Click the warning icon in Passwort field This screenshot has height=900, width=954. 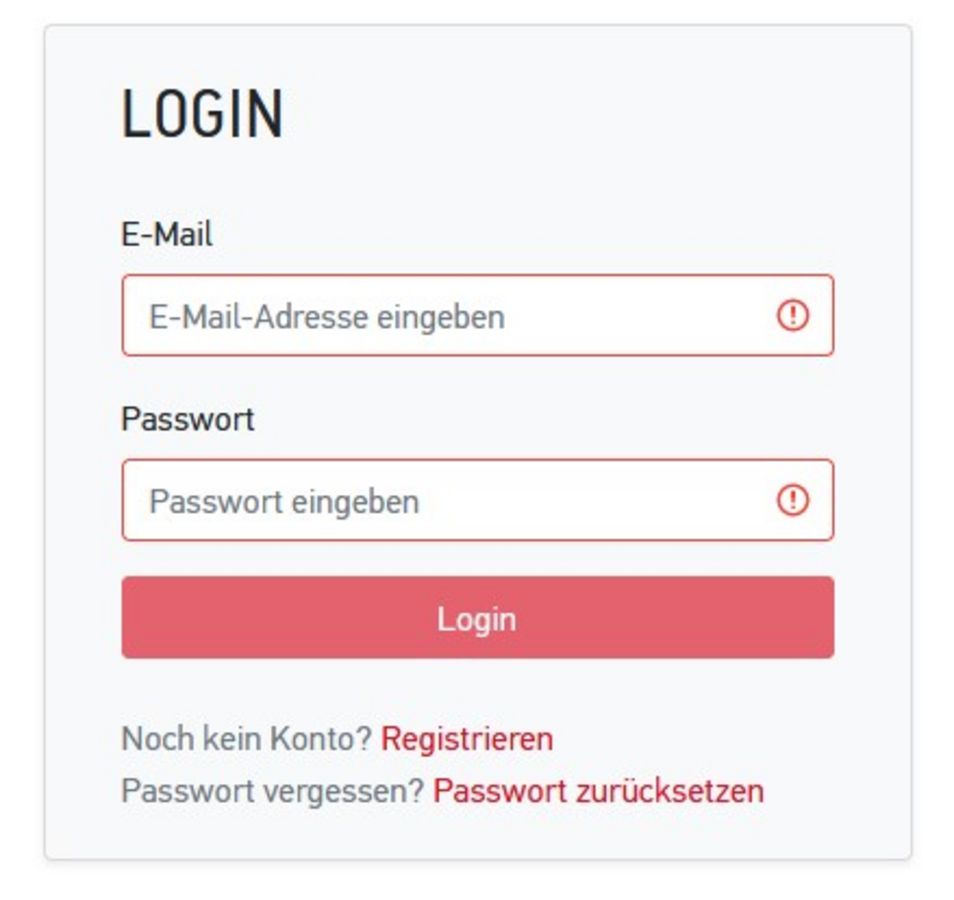point(793,500)
